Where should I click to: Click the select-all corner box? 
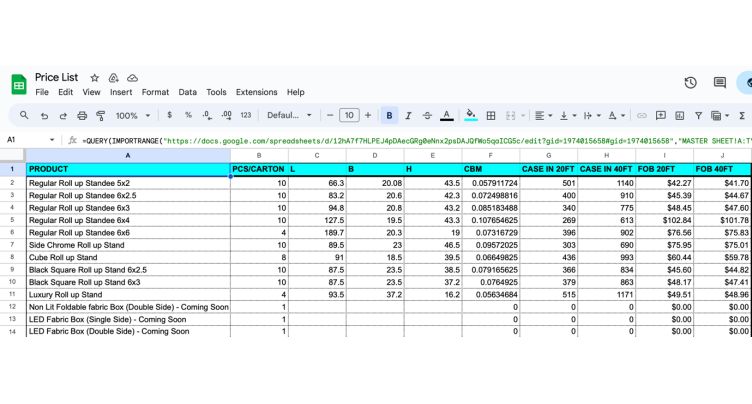[12, 155]
